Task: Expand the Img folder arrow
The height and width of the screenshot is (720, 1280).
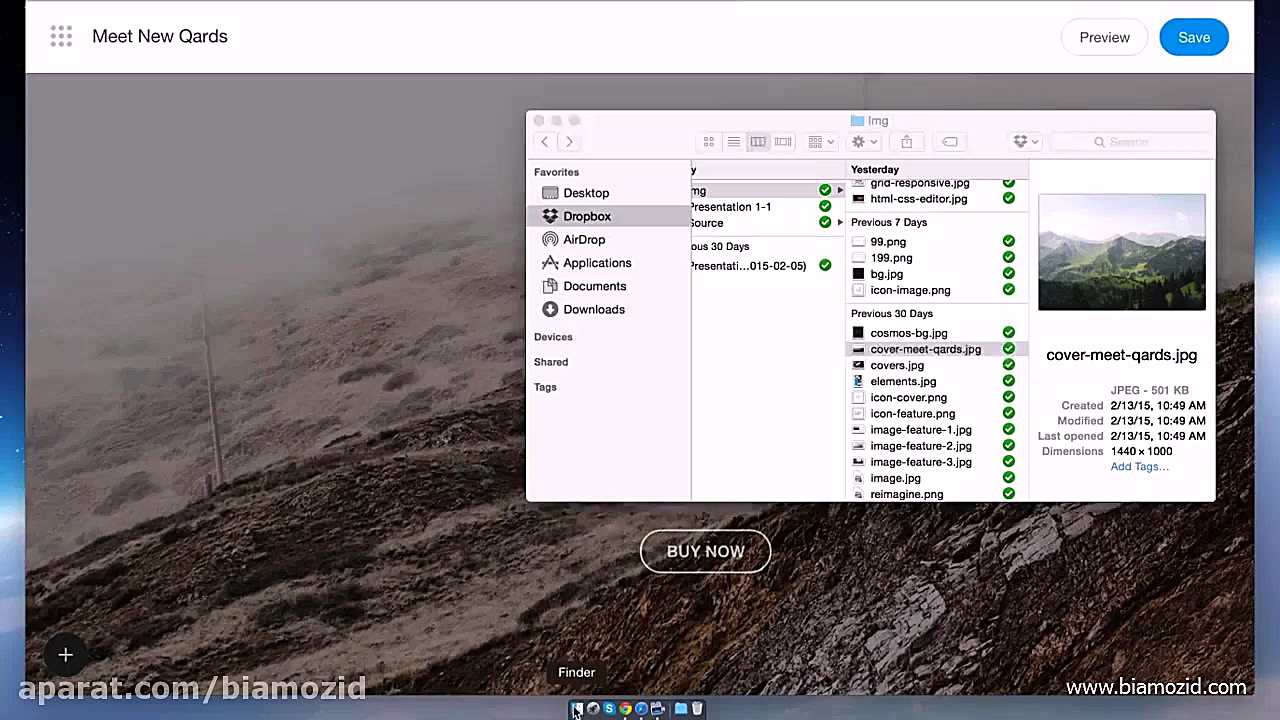Action: pyautogui.click(x=840, y=190)
